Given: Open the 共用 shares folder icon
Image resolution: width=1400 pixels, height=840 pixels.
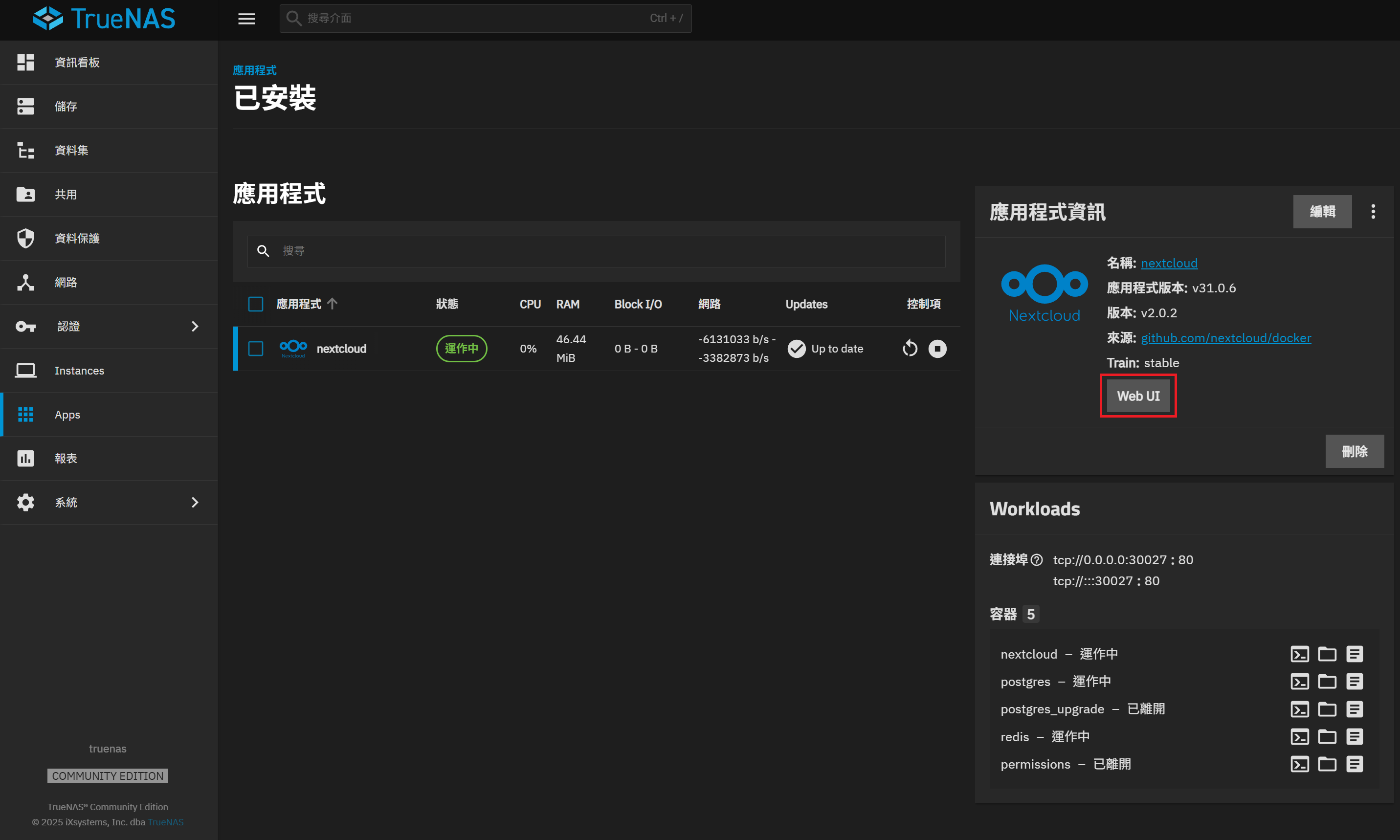Looking at the screenshot, I should point(25,194).
